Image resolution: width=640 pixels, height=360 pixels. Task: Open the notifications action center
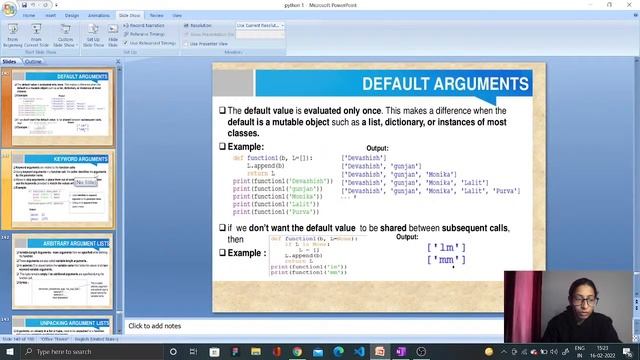pos(627,351)
